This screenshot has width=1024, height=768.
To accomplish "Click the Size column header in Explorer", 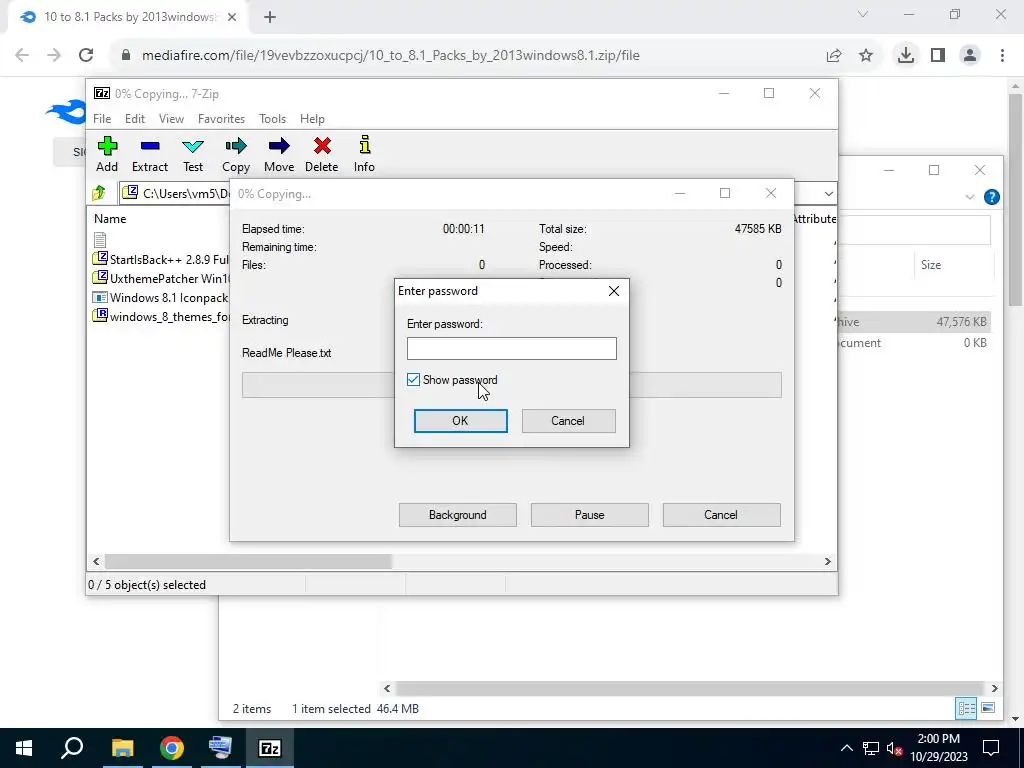I will tap(931, 264).
